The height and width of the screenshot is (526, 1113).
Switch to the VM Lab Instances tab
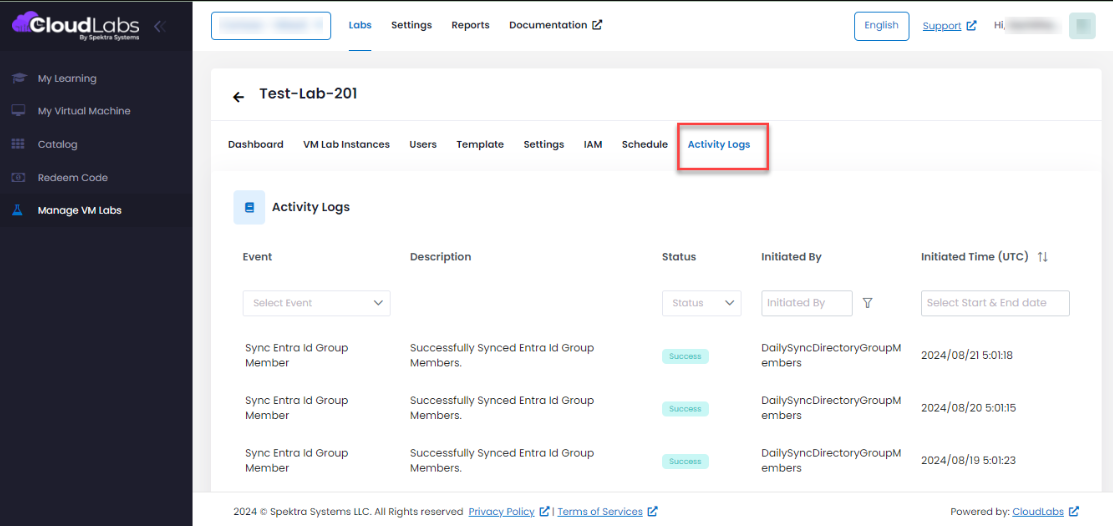click(x=346, y=144)
